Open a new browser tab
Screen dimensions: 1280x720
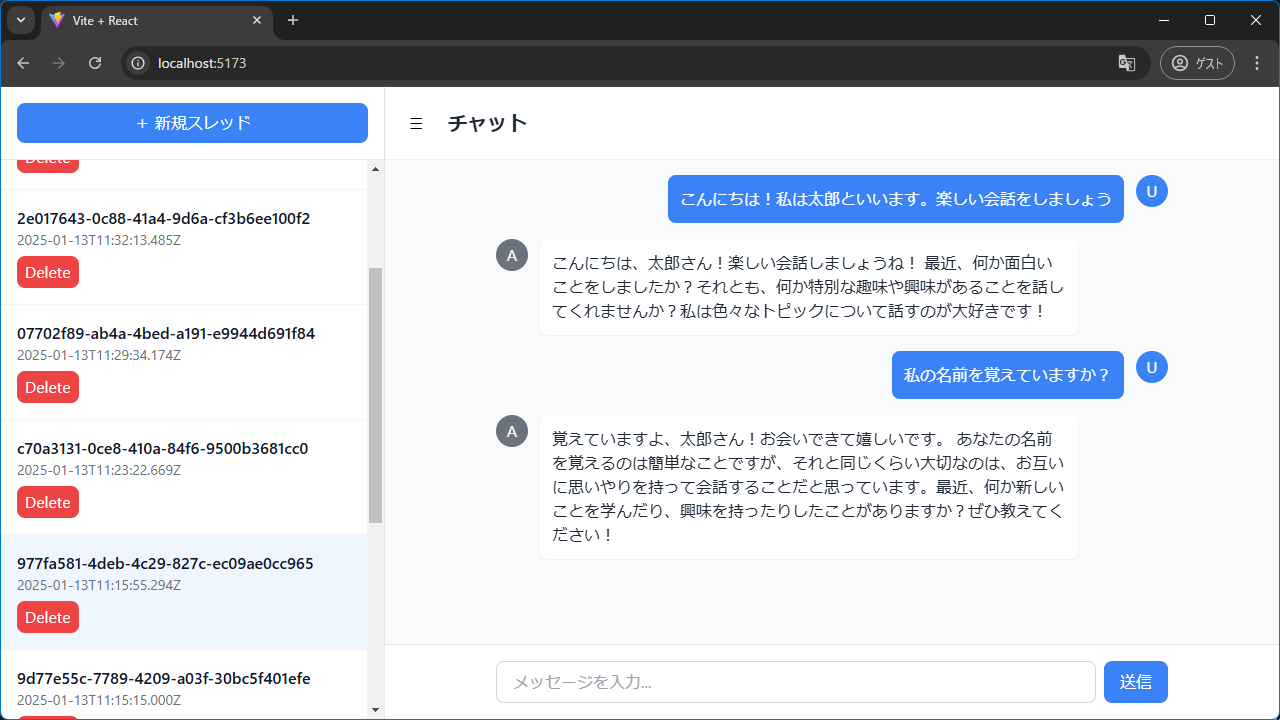[x=293, y=20]
